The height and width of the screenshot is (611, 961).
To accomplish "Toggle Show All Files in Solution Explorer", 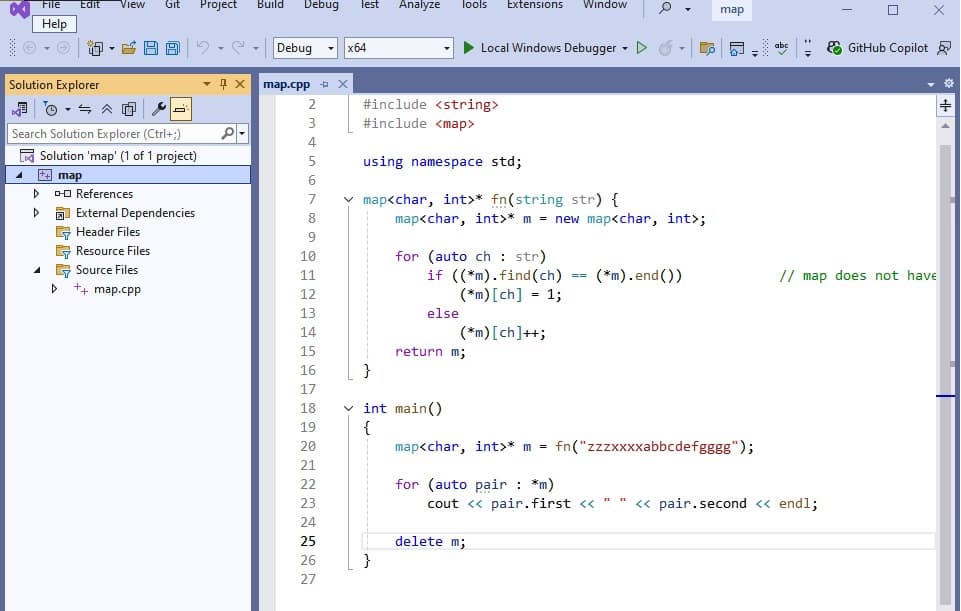I will click(x=128, y=109).
